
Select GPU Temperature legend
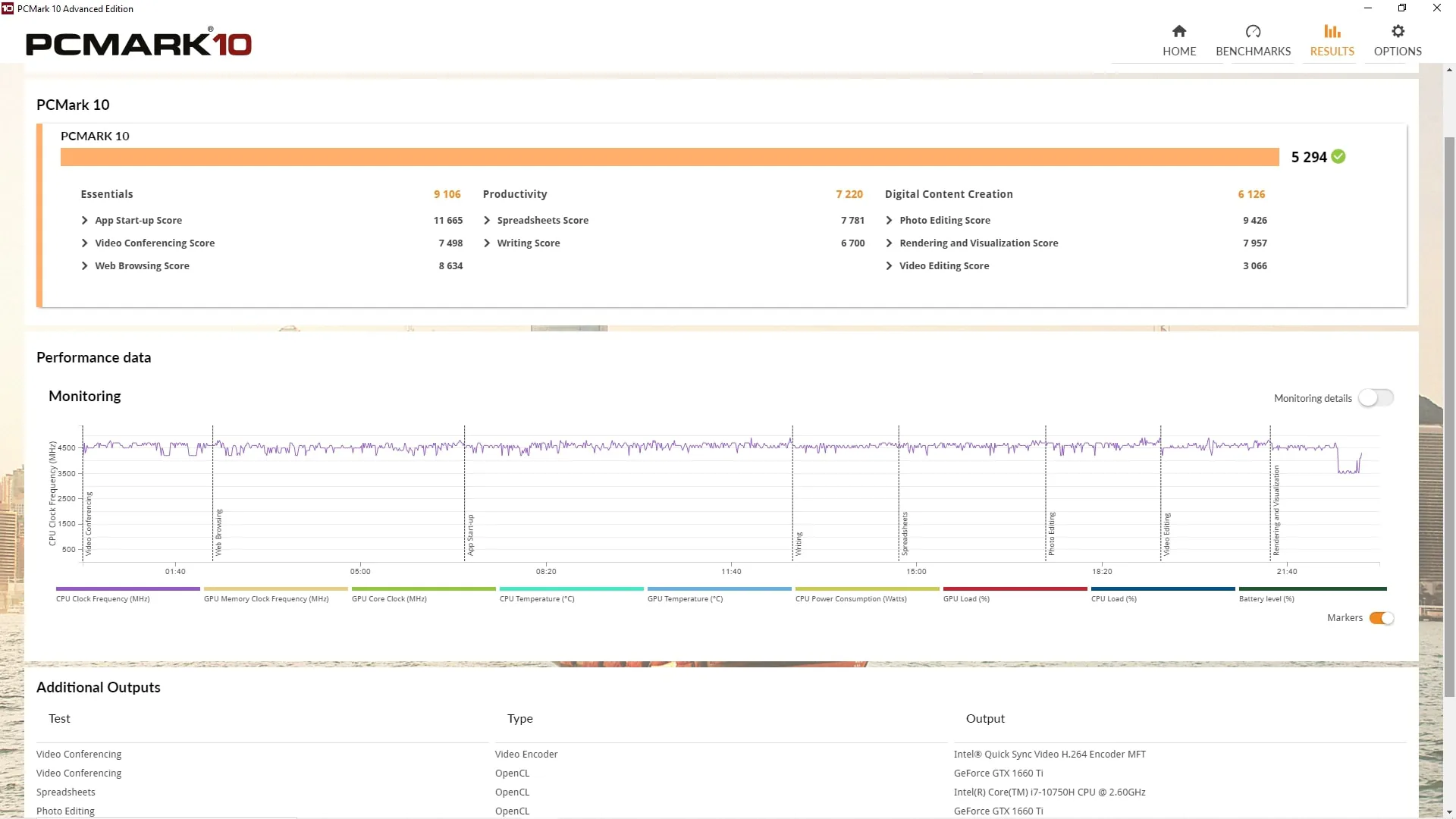click(x=719, y=595)
